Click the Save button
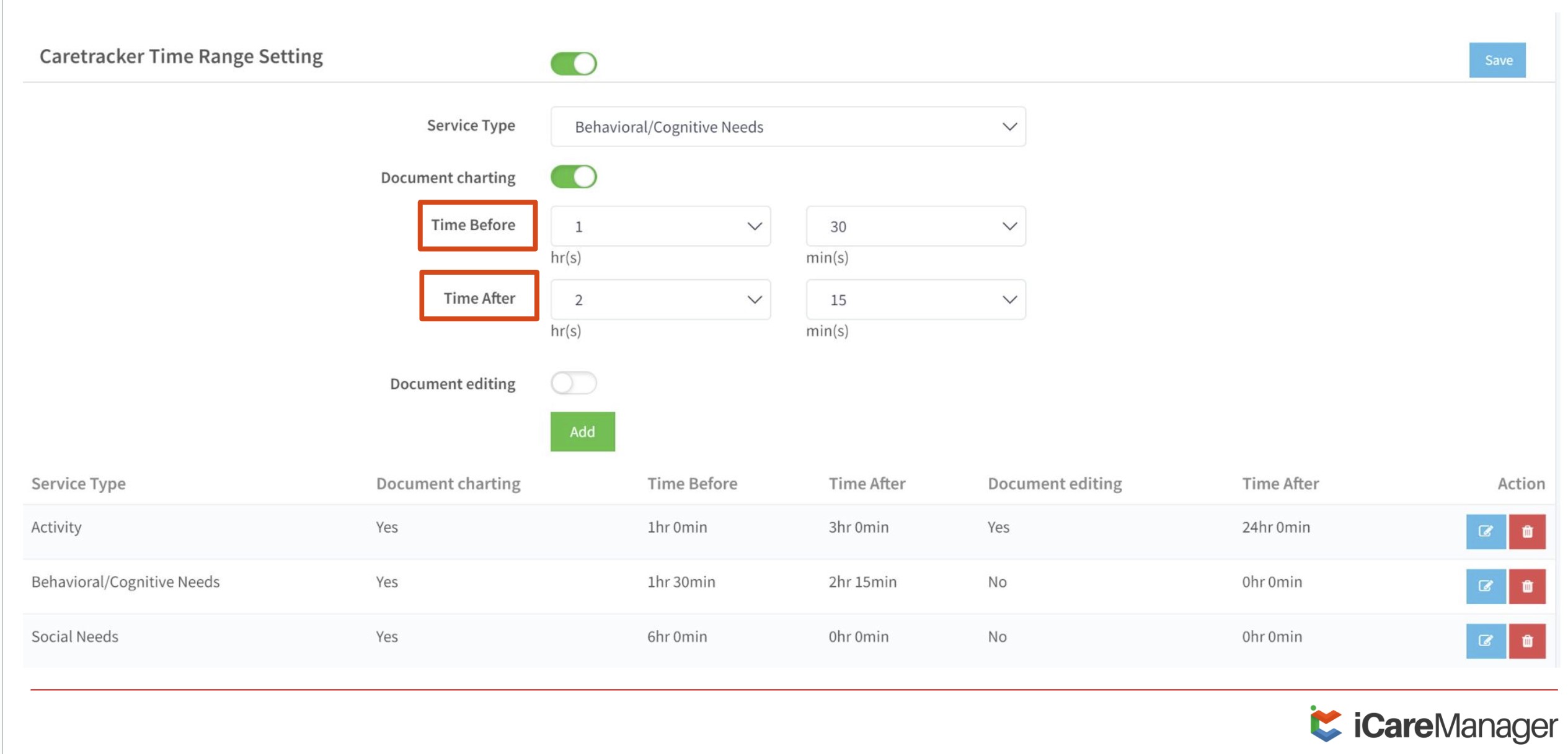This screenshot has width=1568, height=754. [x=1497, y=60]
